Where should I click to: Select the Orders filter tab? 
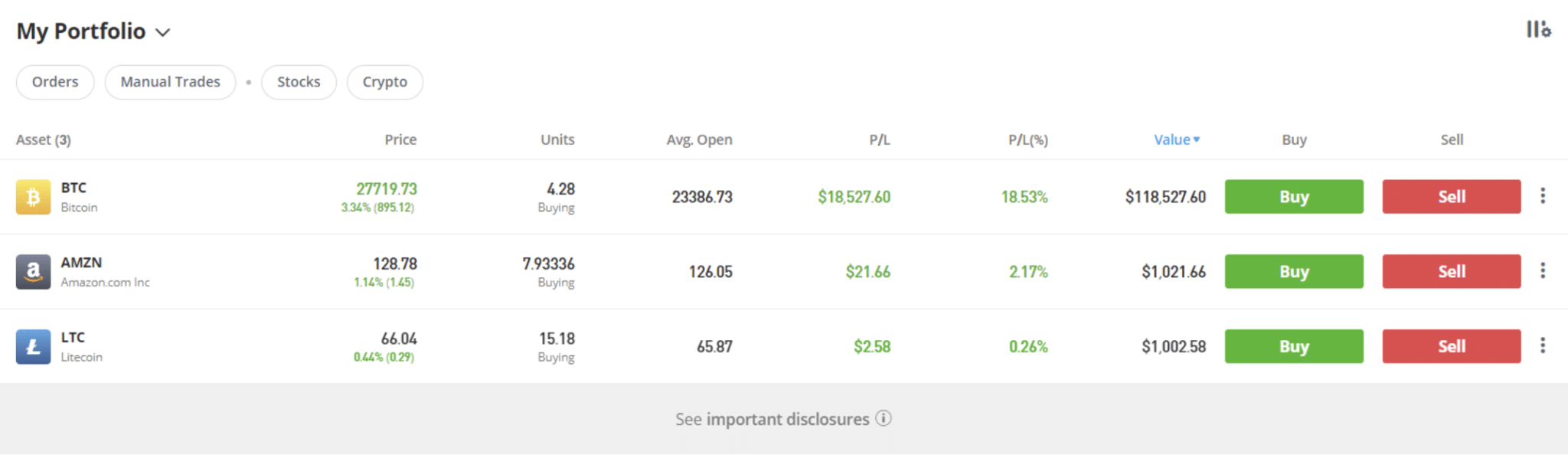(x=55, y=82)
